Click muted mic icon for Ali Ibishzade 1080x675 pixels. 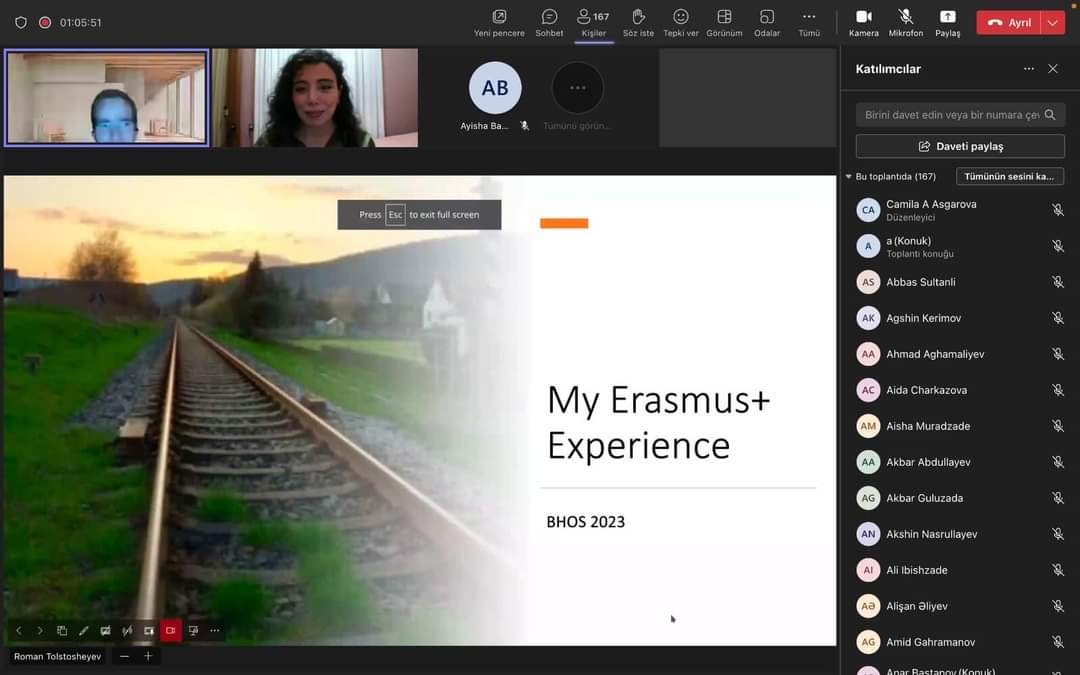(x=1058, y=570)
